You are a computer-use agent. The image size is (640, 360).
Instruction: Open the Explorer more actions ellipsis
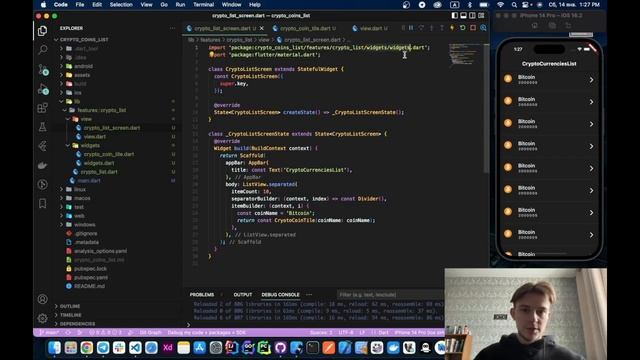coord(173,28)
